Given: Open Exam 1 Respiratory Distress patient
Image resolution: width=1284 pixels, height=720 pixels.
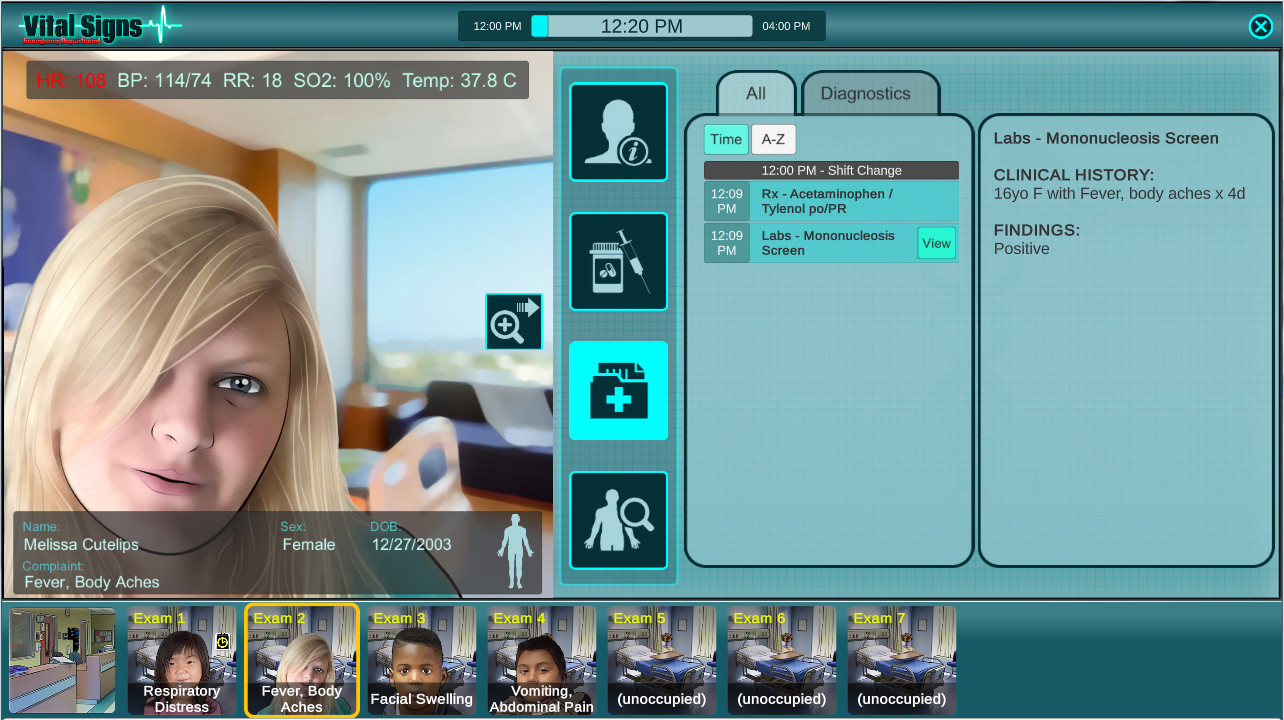Looking at the screenshot, I should tap(181, 660).
